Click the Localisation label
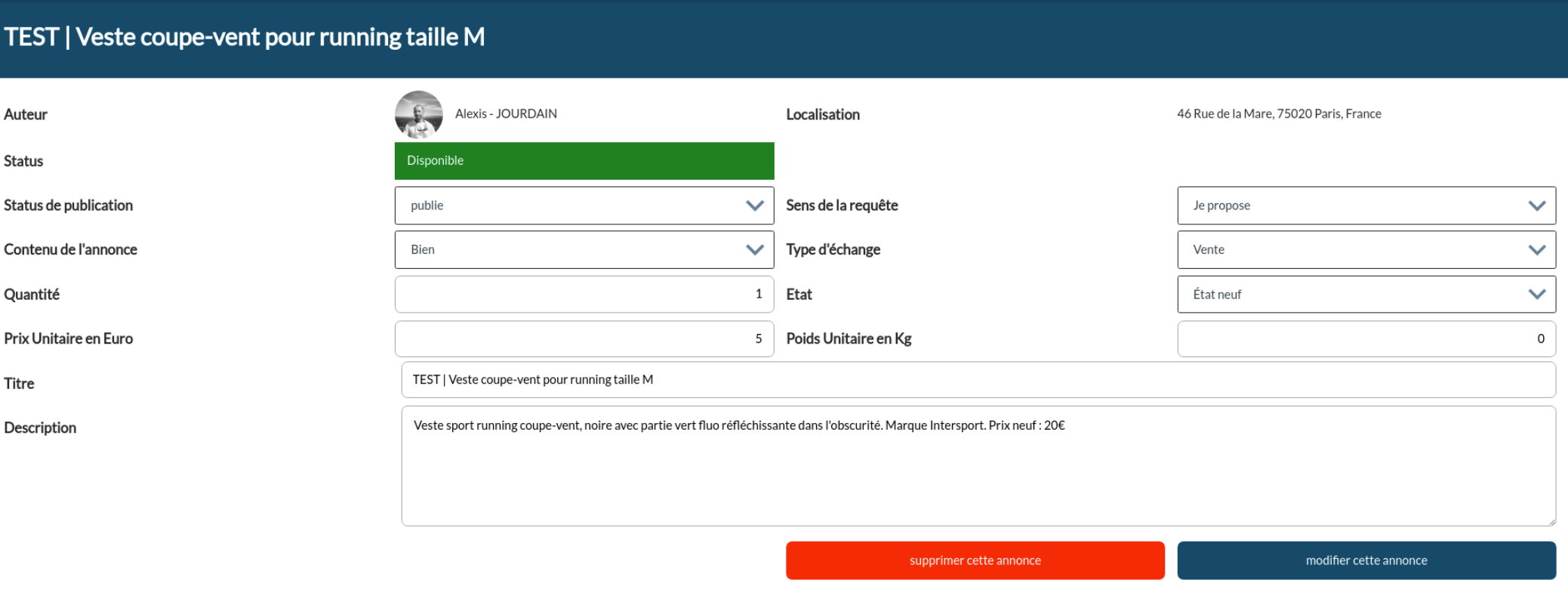 [x=823, y=115]
